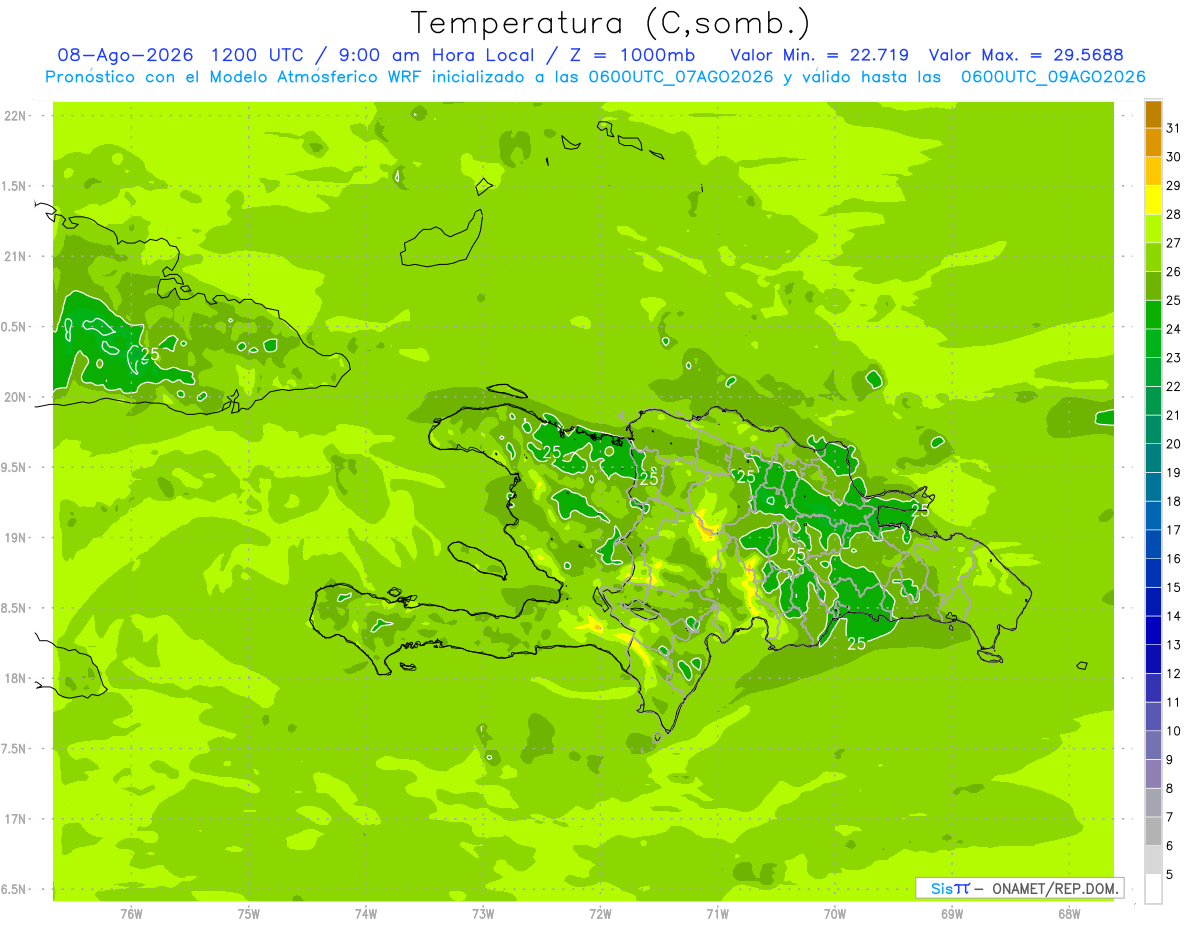This screenshot has height=927, width=1200.
Task: Click the '73W' longitude axis label
Action: pyautogui.click(x=483, y=914)
